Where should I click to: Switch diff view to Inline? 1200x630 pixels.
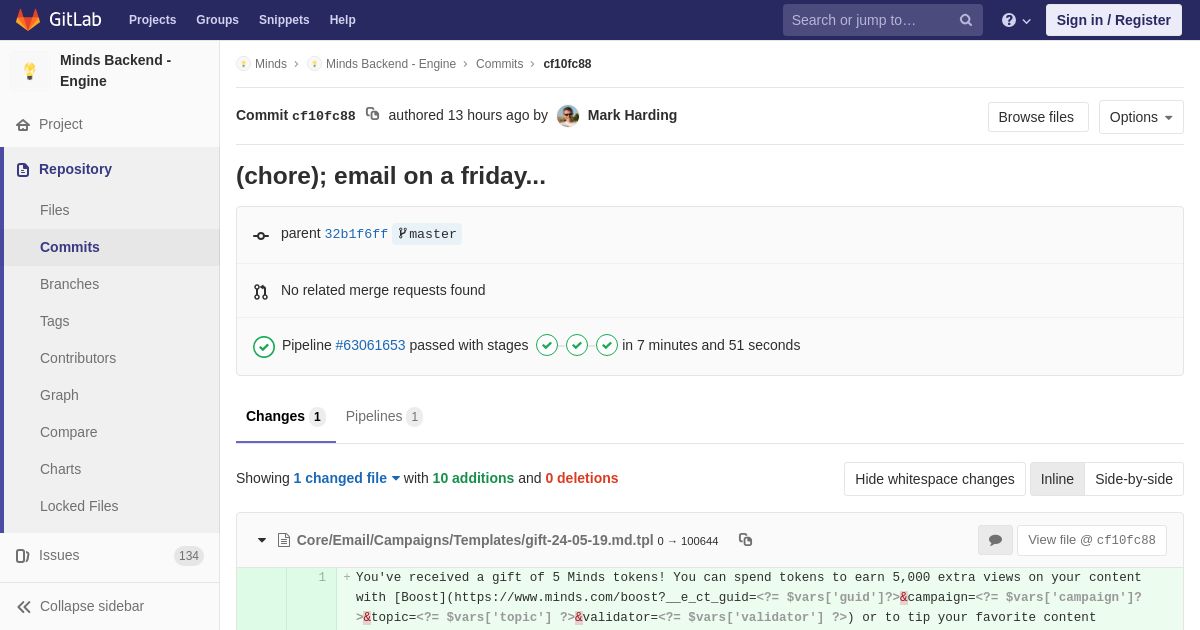click(1057, 479)
